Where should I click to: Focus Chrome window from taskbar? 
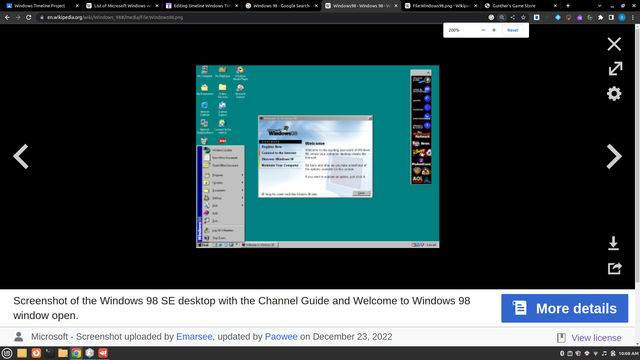pos(76,353)
